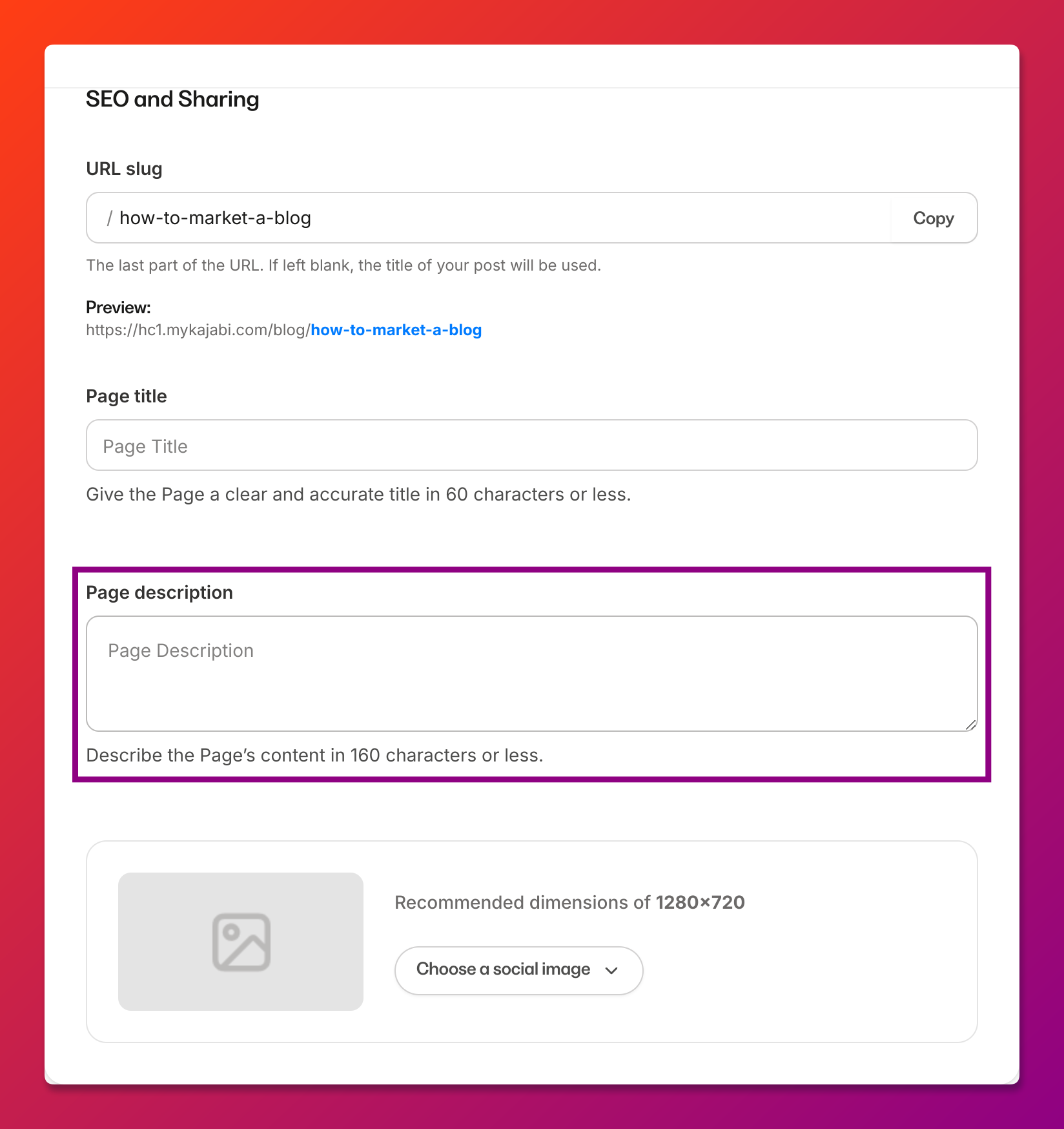Screen dimensions: 1064x1129
Task: Click the 'Page description' label
Action: coord(159,593)
